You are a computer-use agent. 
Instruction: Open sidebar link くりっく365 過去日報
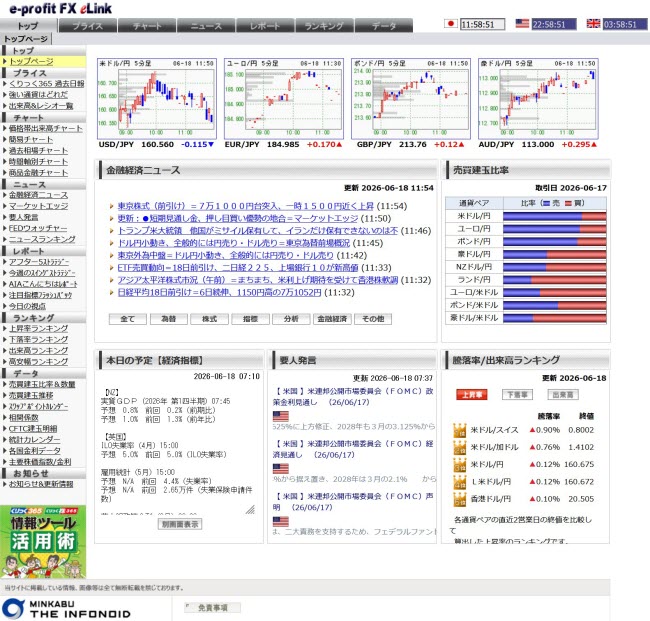(x=46, y=83)
